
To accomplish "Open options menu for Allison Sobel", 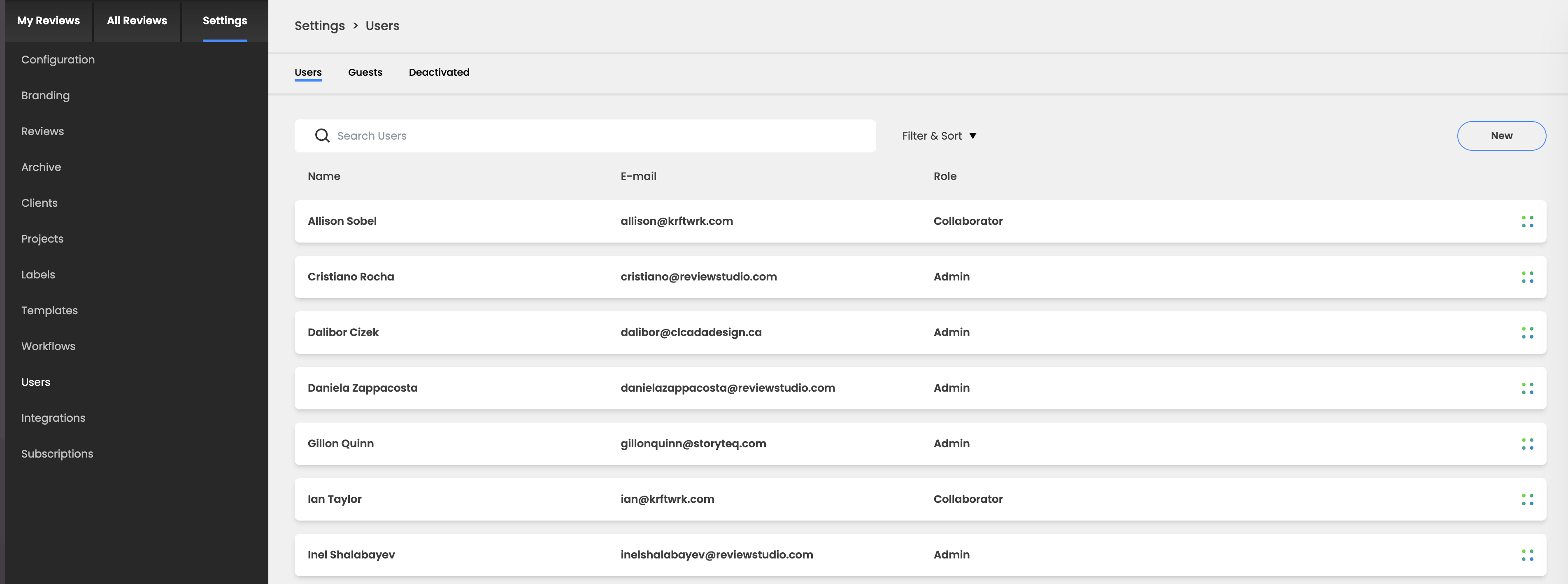I will pos(1527,222).
